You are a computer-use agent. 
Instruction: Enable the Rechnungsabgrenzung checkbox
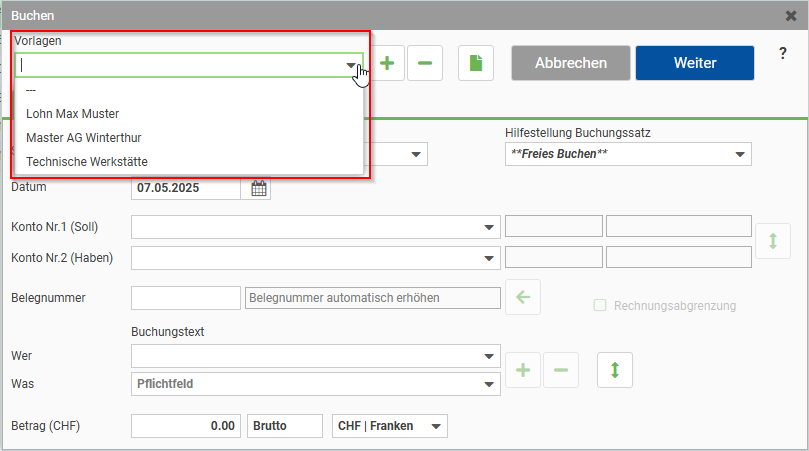tap(600, 306)
